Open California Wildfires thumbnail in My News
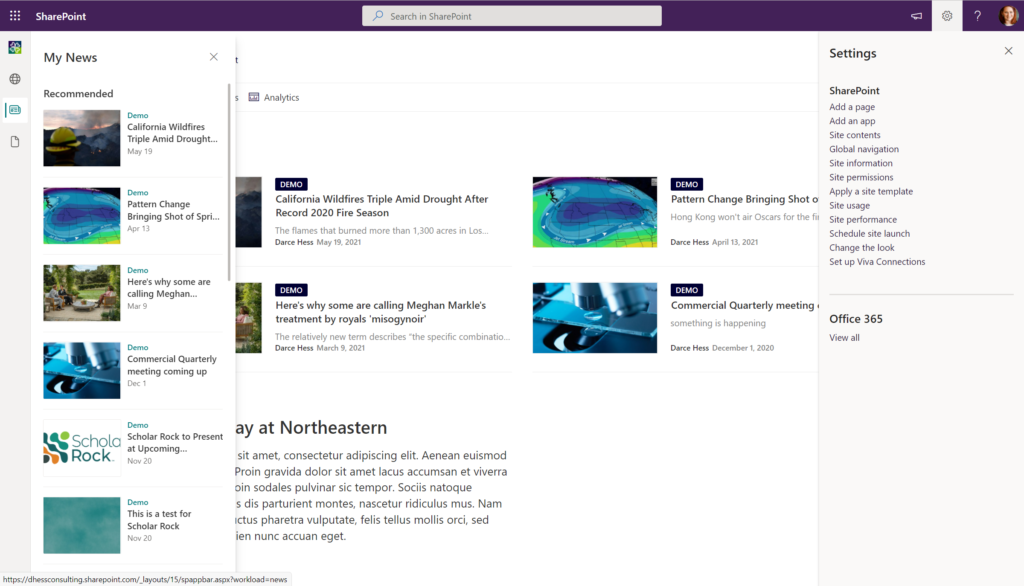1024x586 pixels. (x=82, y=138)
